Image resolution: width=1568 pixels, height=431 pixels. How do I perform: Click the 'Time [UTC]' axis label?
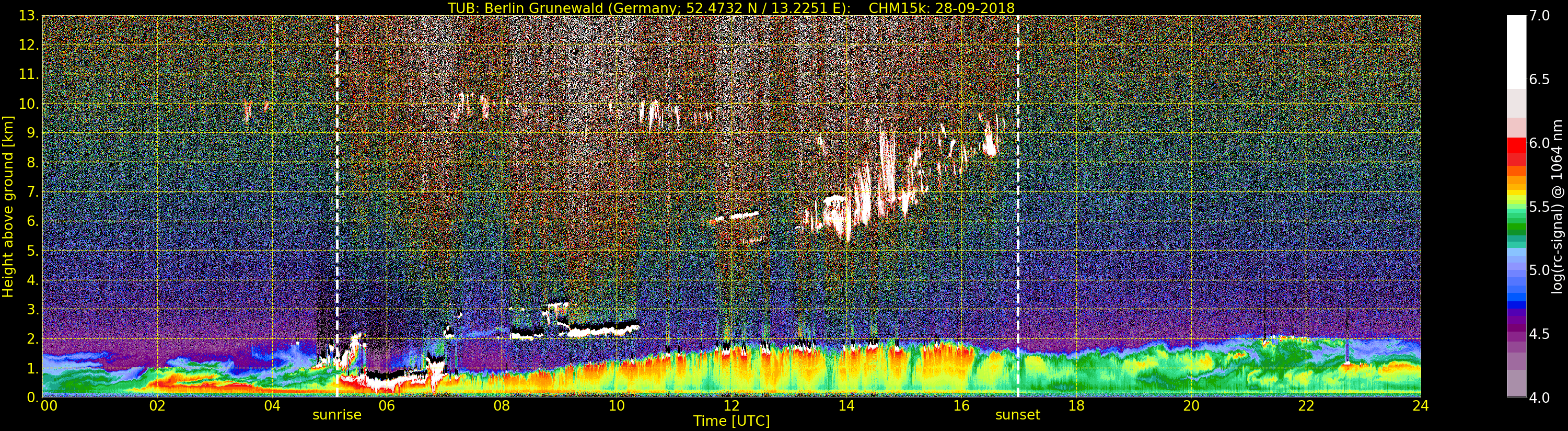coord(731,421)
